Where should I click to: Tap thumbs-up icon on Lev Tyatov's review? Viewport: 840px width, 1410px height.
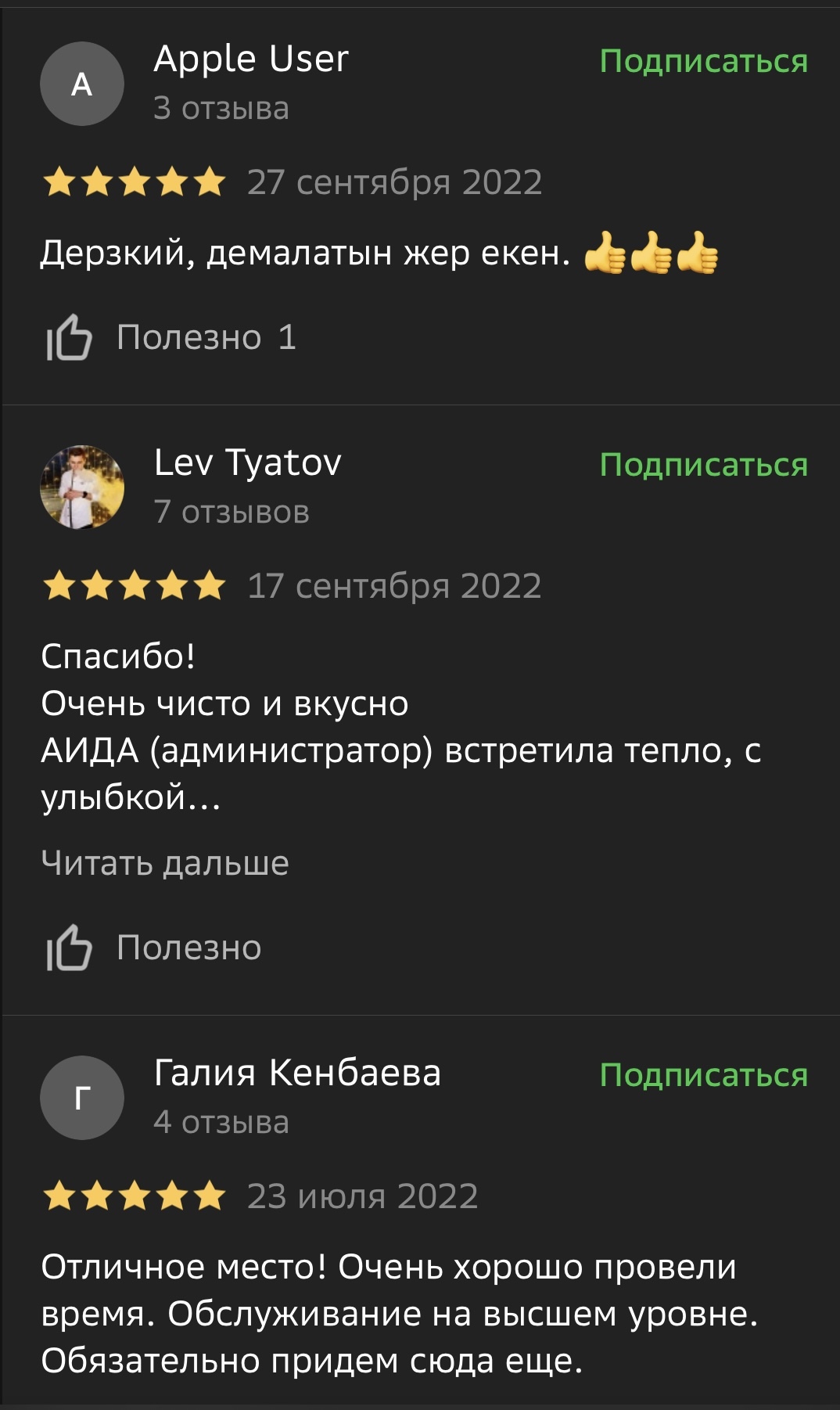[69, 948]
